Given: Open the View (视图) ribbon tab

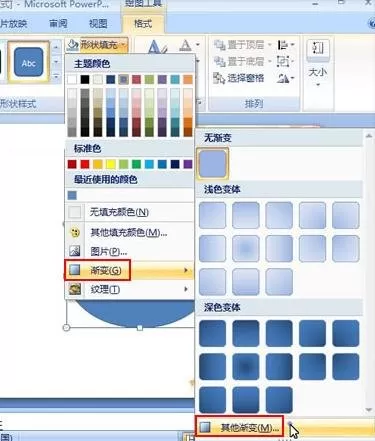Looking at the screenshot, I should [98, 24].
